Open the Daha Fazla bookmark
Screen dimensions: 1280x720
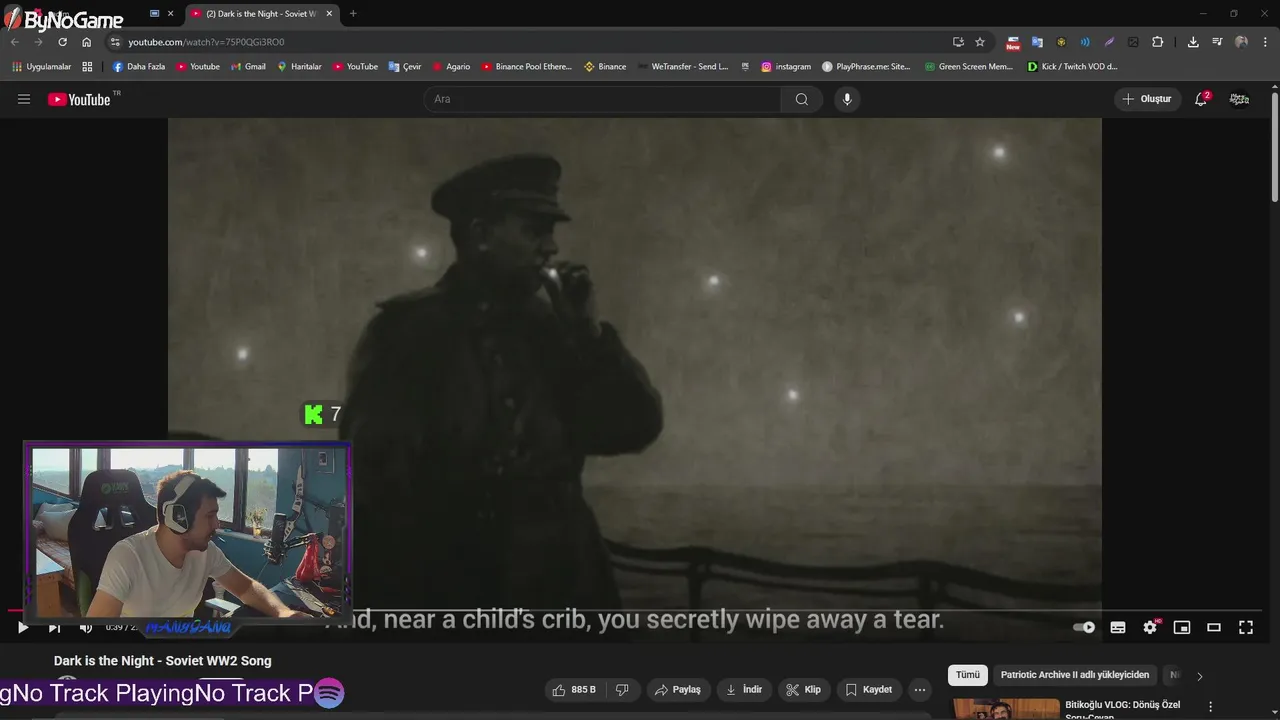pyautogui.click(x=138, y=67)
